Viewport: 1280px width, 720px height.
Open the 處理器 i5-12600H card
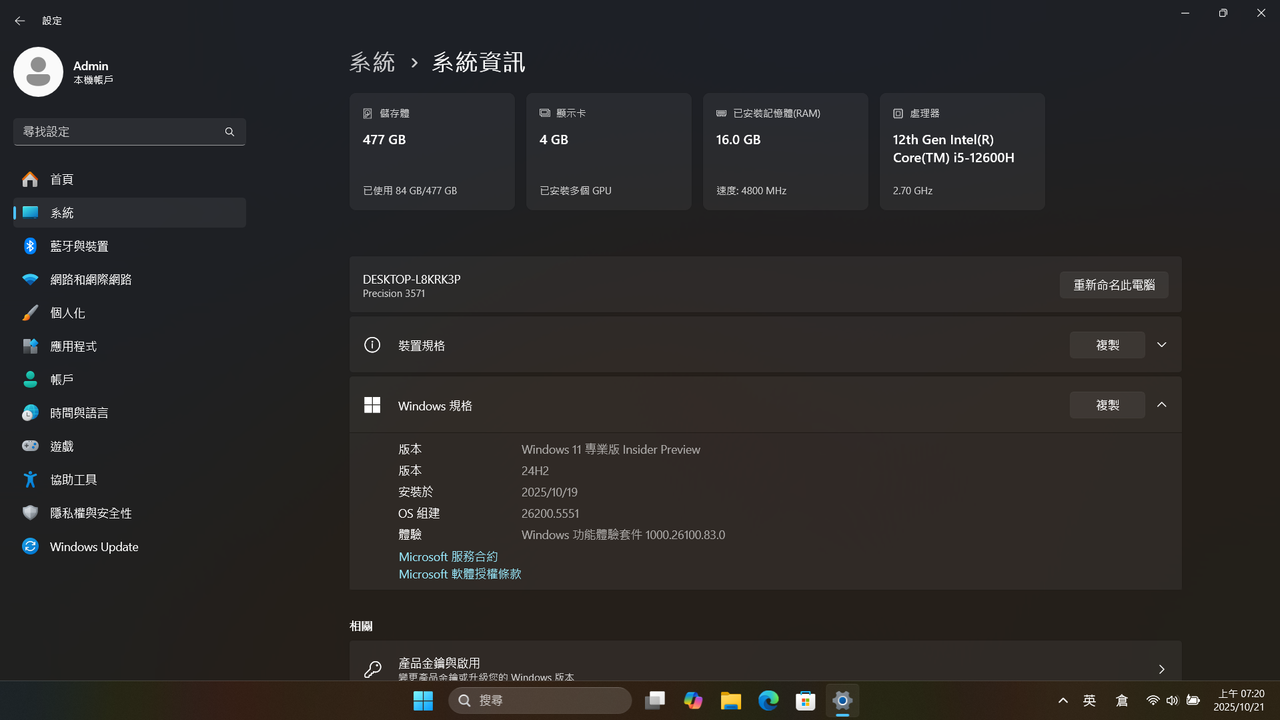pyautogui.click(x=962, y=151)
